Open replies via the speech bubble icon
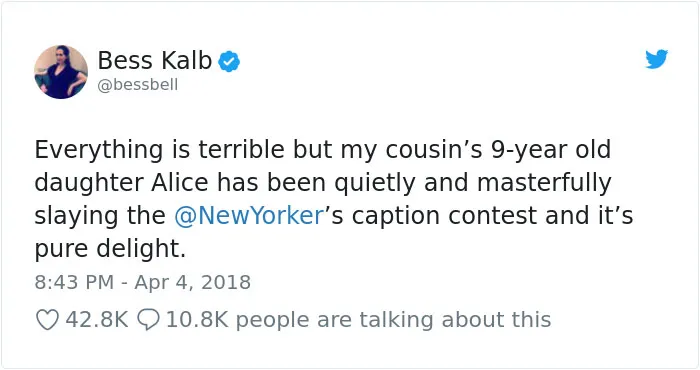This screenshot has width=700, height=370. [148, 320]
